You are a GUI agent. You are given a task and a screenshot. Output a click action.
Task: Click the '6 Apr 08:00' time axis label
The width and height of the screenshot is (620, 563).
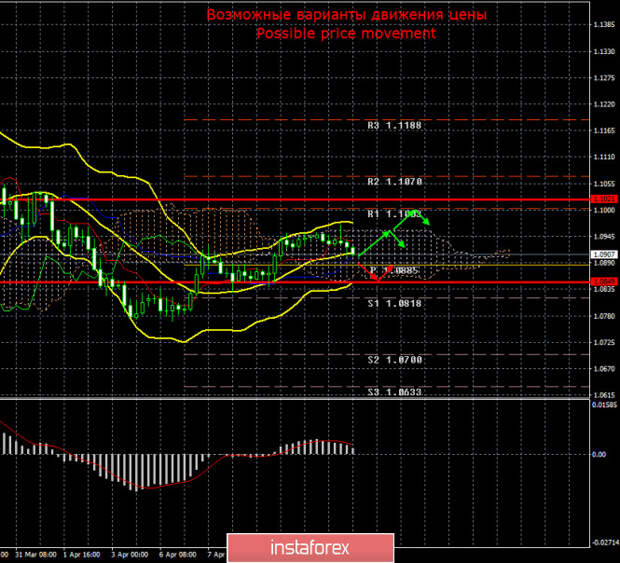(x=178, y=555)
